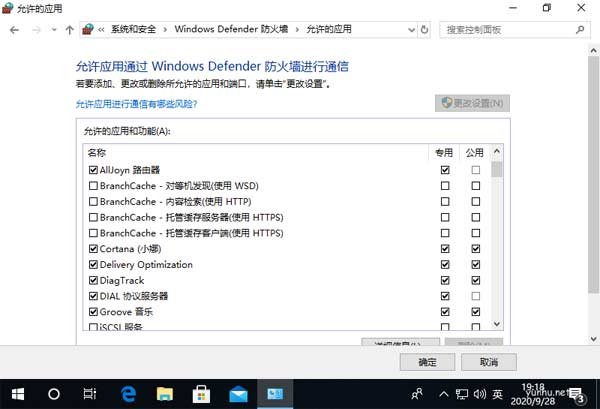Uncheck Cortana (小娜) name checkbox
The width and height of the screenshot is (600, 409).
tap(93, 249)
